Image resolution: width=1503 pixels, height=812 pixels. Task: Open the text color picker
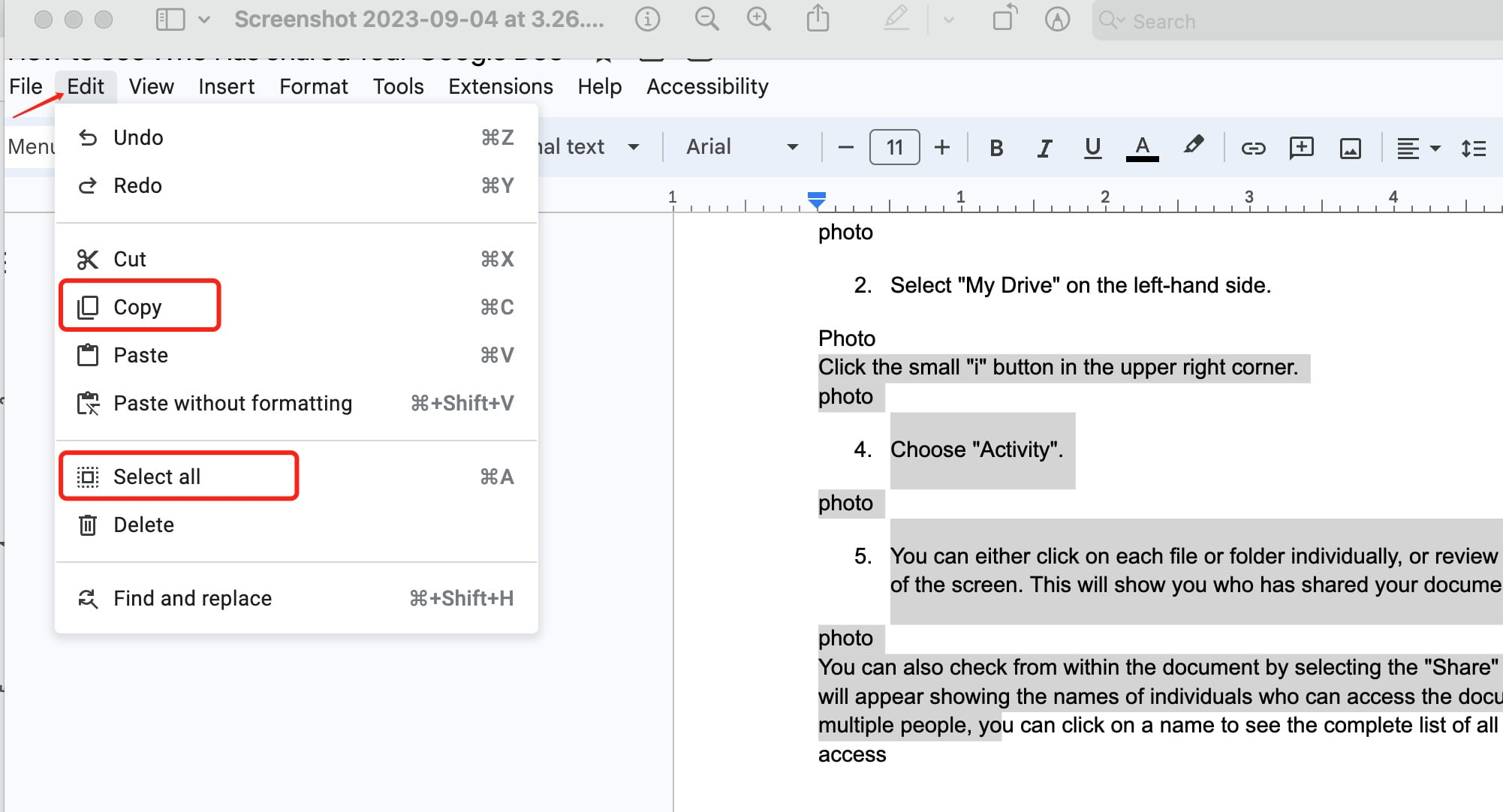(1143, 148)
